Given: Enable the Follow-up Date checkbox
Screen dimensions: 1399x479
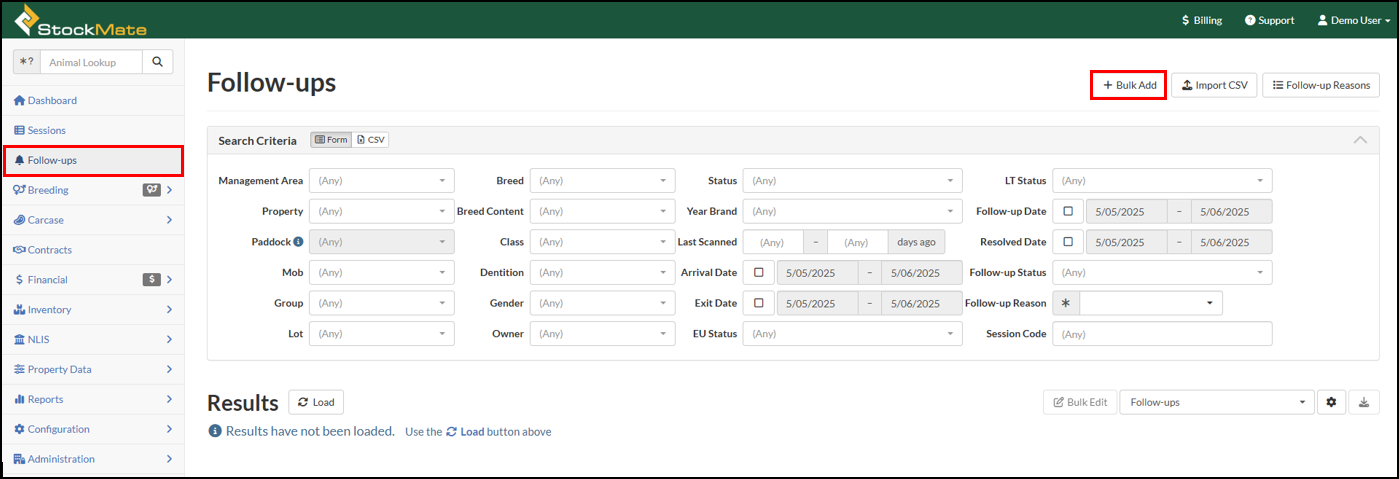Looking at the screenshot, I should point(1068,212).
